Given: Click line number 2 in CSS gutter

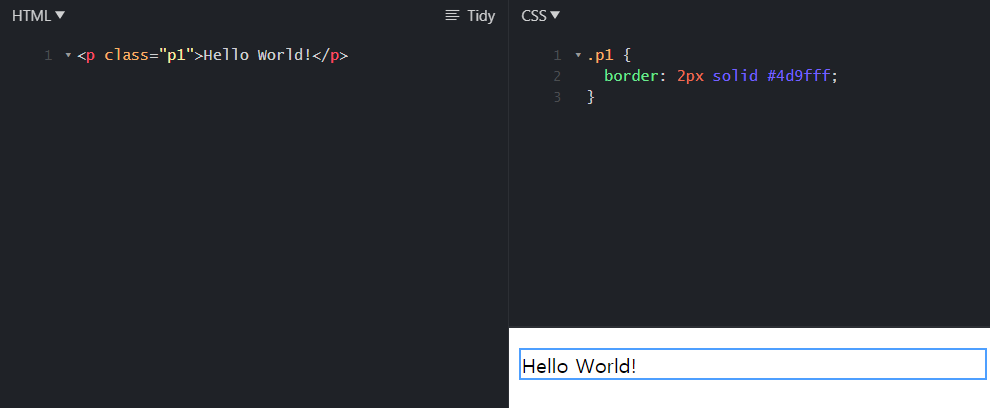Looking at the screenshot, I should pyautogui.click(x=557, y=76).
